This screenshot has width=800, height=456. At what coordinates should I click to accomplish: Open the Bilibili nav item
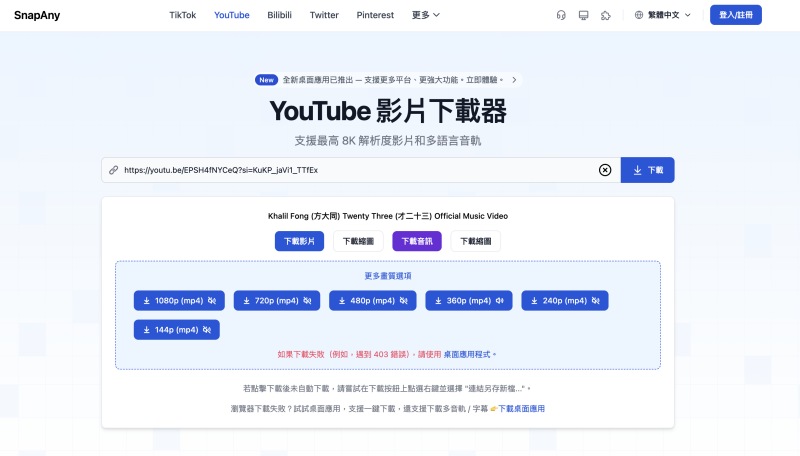click(280, 15)
